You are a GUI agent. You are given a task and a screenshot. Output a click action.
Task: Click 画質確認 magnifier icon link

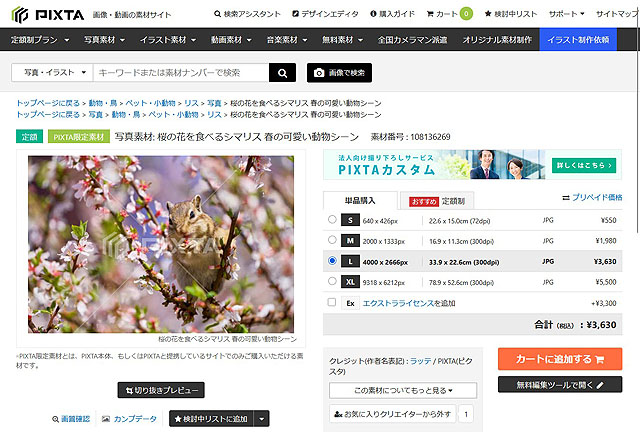pos(71,419)
